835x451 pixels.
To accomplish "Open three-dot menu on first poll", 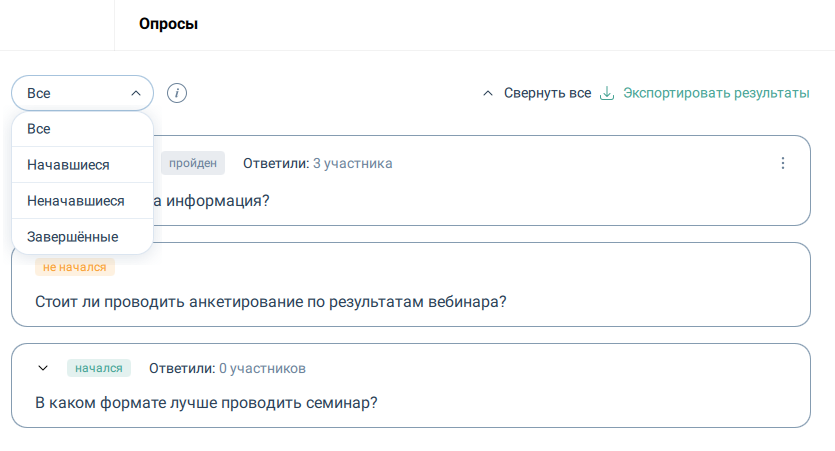I will [783, 163].
